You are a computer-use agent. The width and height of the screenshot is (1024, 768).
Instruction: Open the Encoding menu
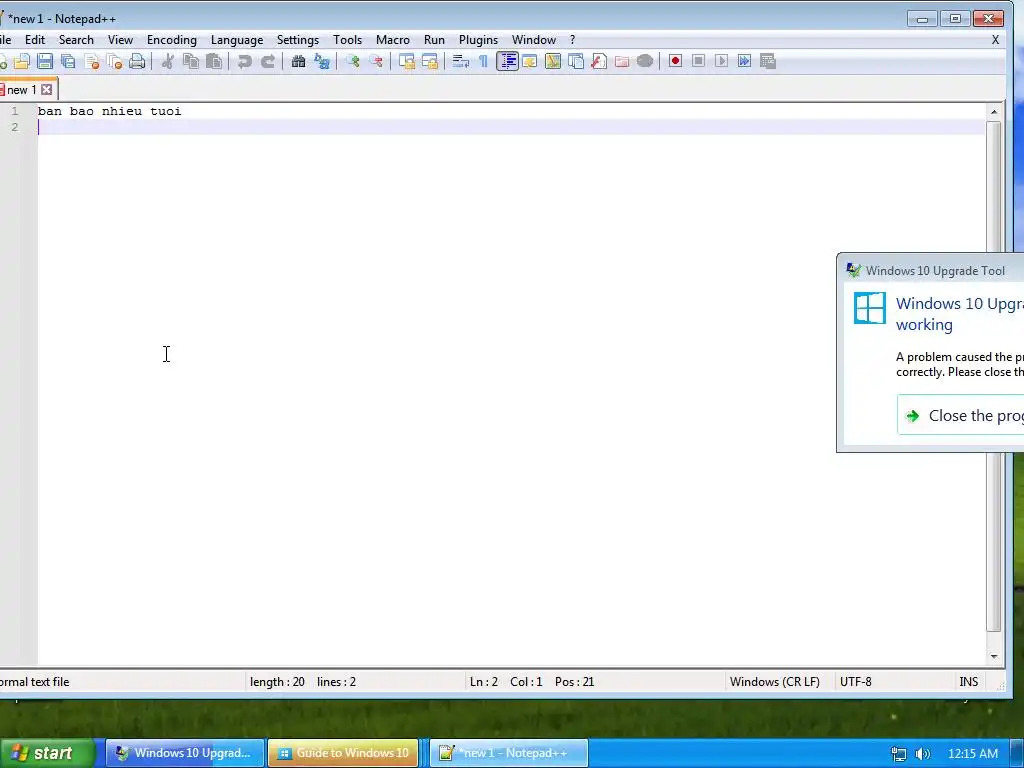(172, 40)
